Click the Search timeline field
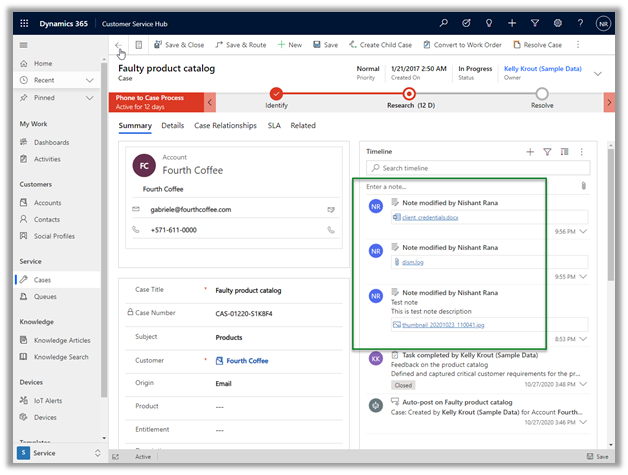 (x=478, y=168)
